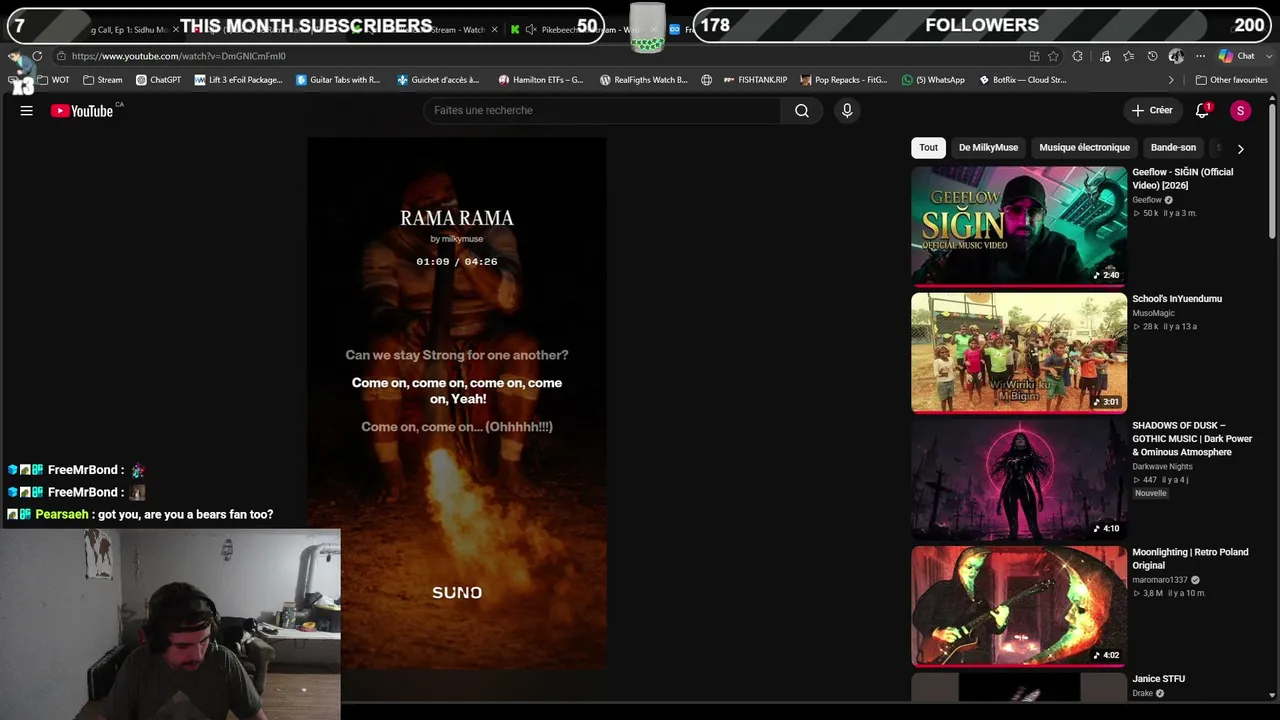Open YouTube notifications bell

(x=1202, y=111)
